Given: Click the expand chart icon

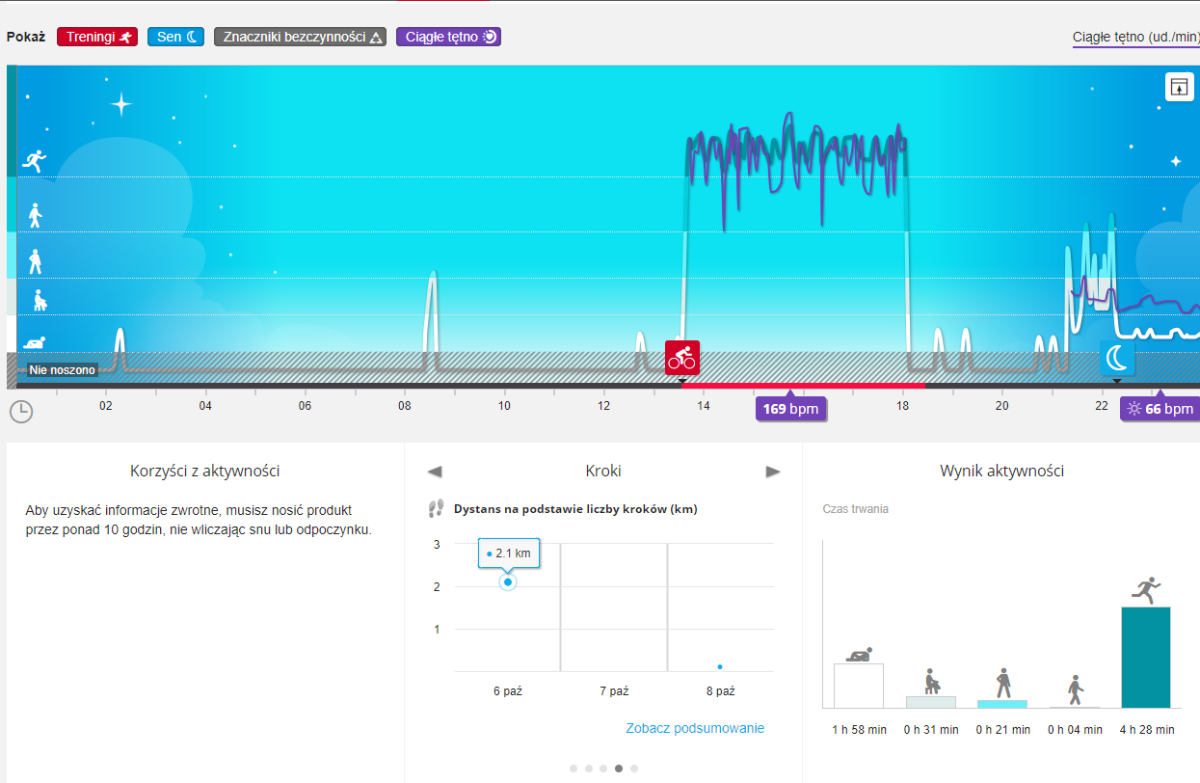Looking at the screenshot, I should point(1179,87).
